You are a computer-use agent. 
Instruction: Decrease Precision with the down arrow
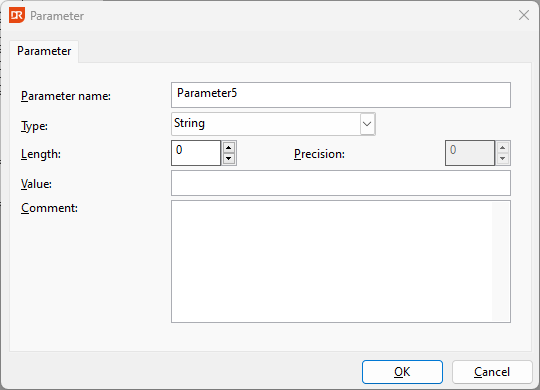pos(503,158)
